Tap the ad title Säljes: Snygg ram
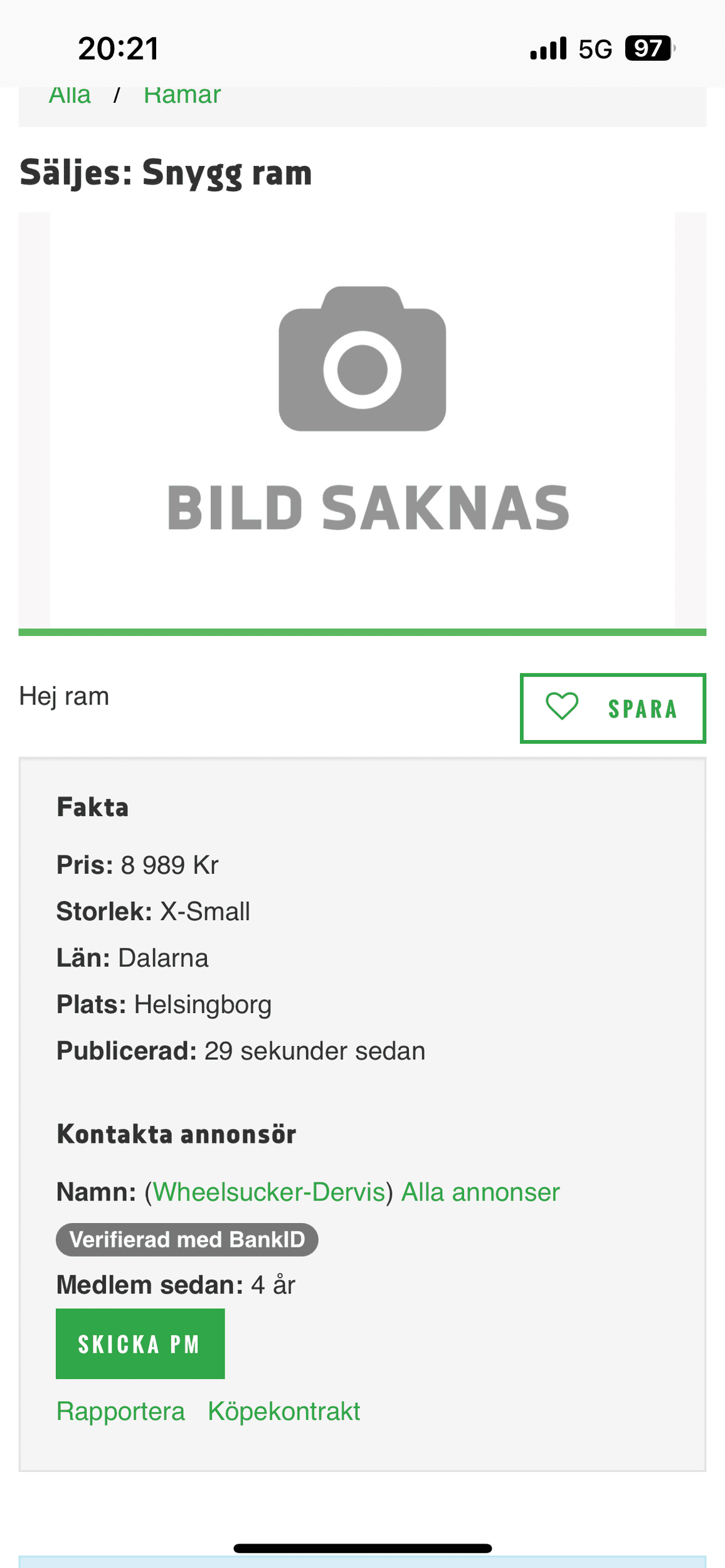 tap(166, 172)
